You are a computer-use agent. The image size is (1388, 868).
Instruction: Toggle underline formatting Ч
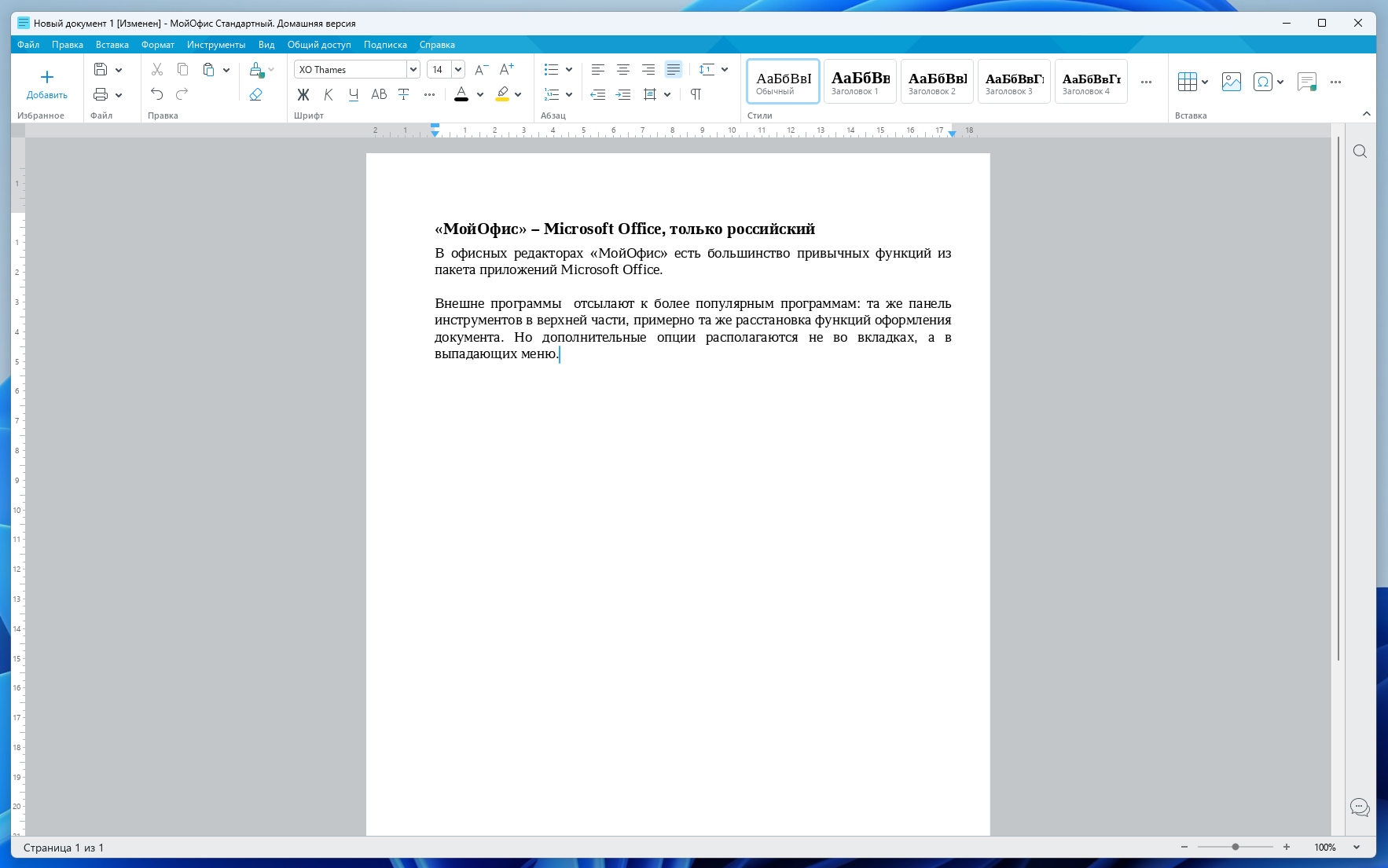coord(354,94)
